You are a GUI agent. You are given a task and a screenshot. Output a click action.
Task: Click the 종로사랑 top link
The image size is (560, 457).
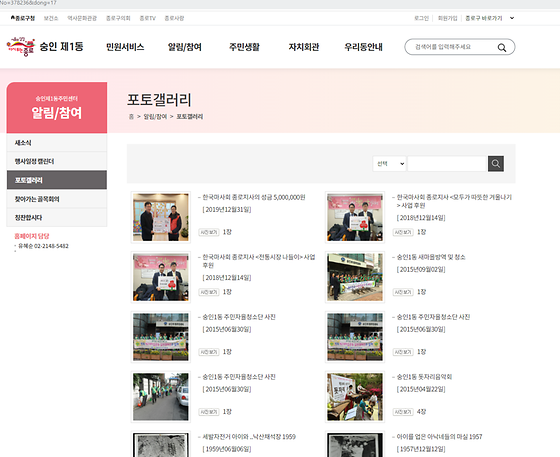click(174, 18)
